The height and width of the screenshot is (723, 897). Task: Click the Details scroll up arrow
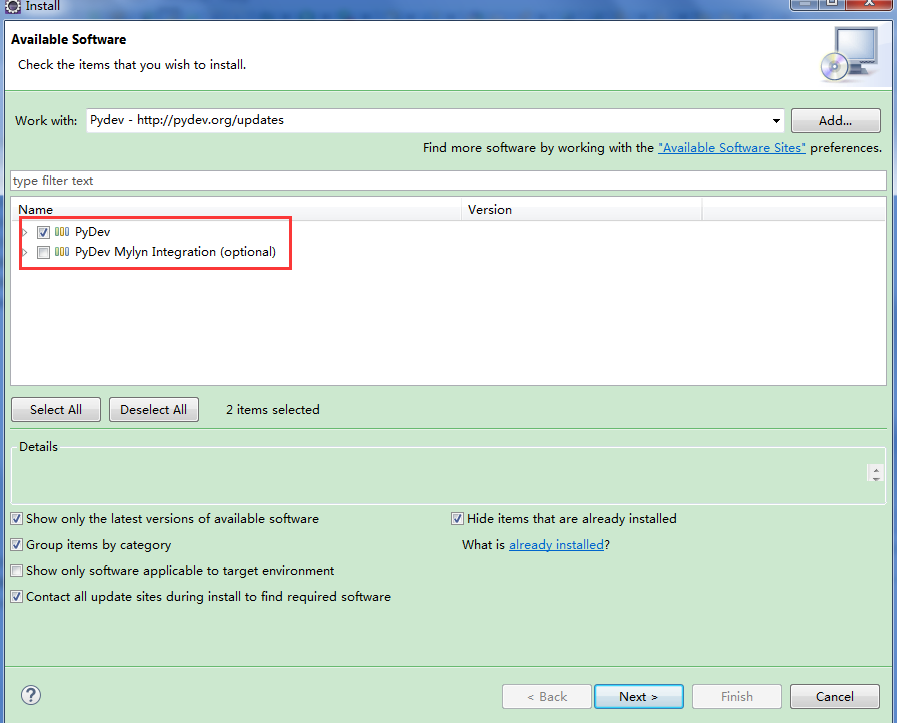point(876,470)
